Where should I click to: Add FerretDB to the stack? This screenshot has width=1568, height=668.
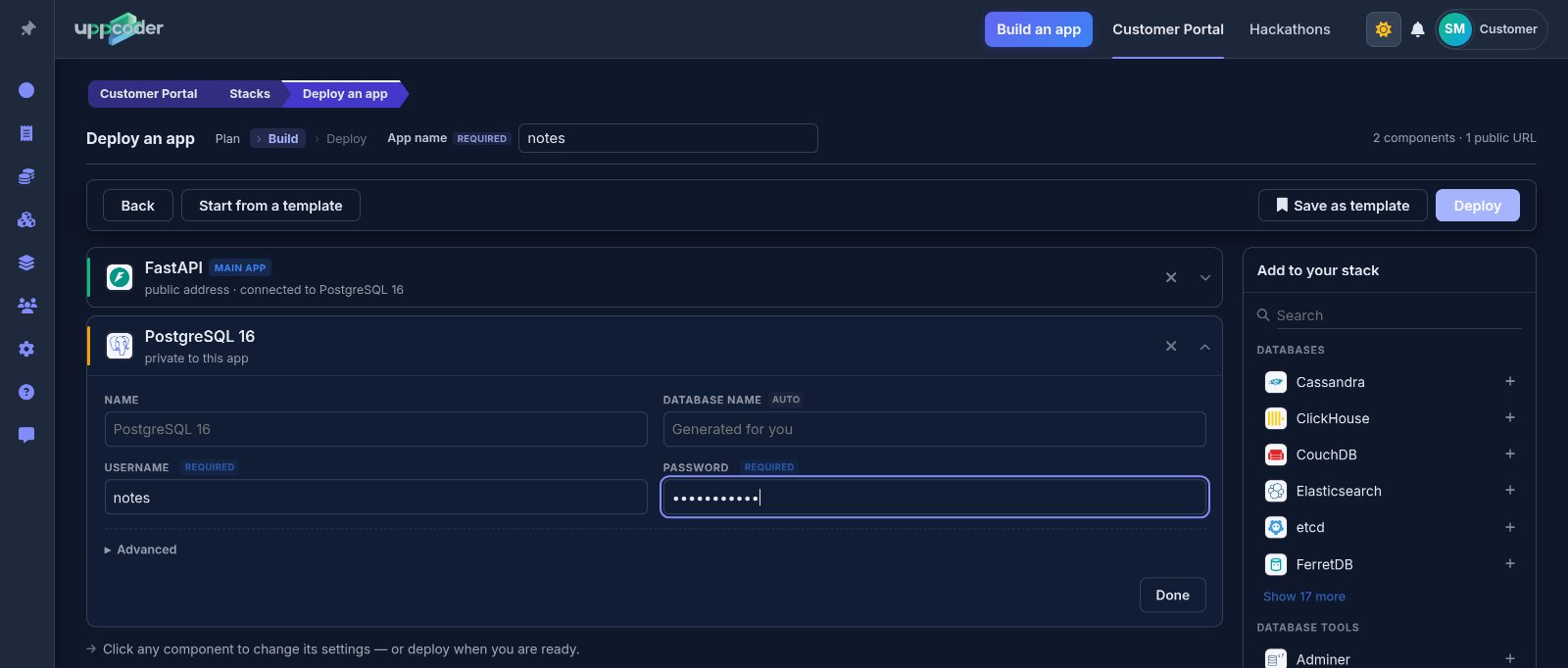(x=1510, y=563)
